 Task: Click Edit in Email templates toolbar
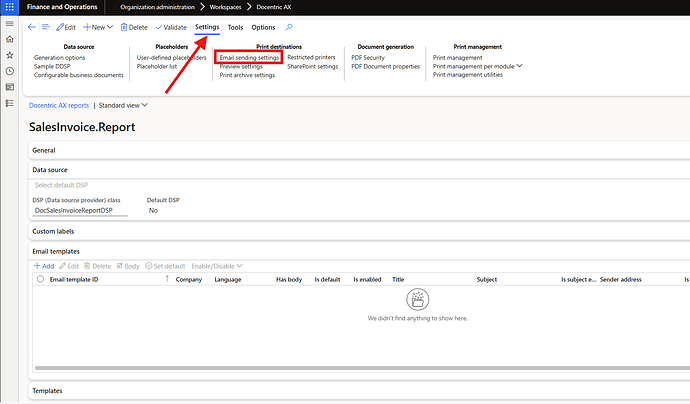[69, 266]
